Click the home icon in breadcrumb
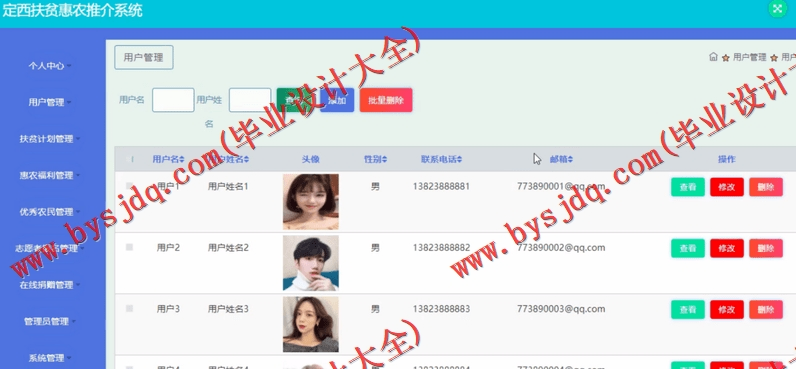Screen dimensions: 796x369 pyautogui.click(x=713, y=57)
